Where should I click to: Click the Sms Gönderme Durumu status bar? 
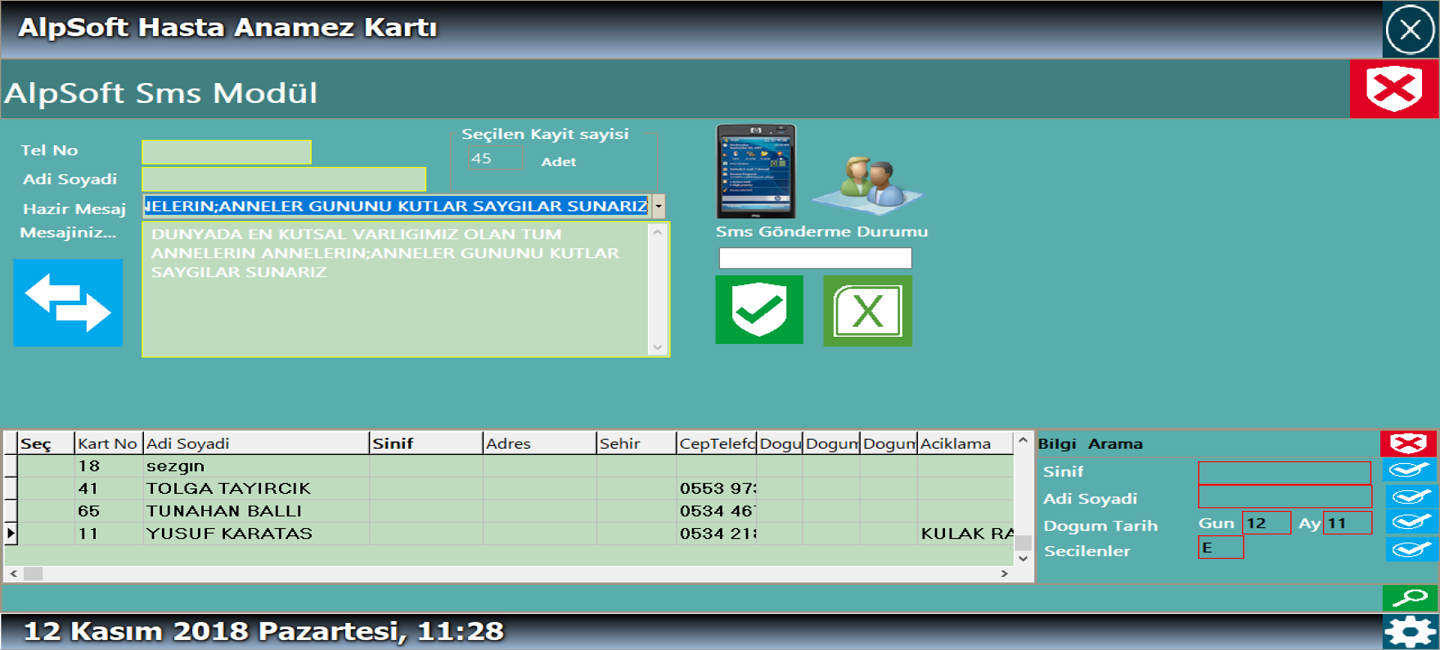point(815,258)
